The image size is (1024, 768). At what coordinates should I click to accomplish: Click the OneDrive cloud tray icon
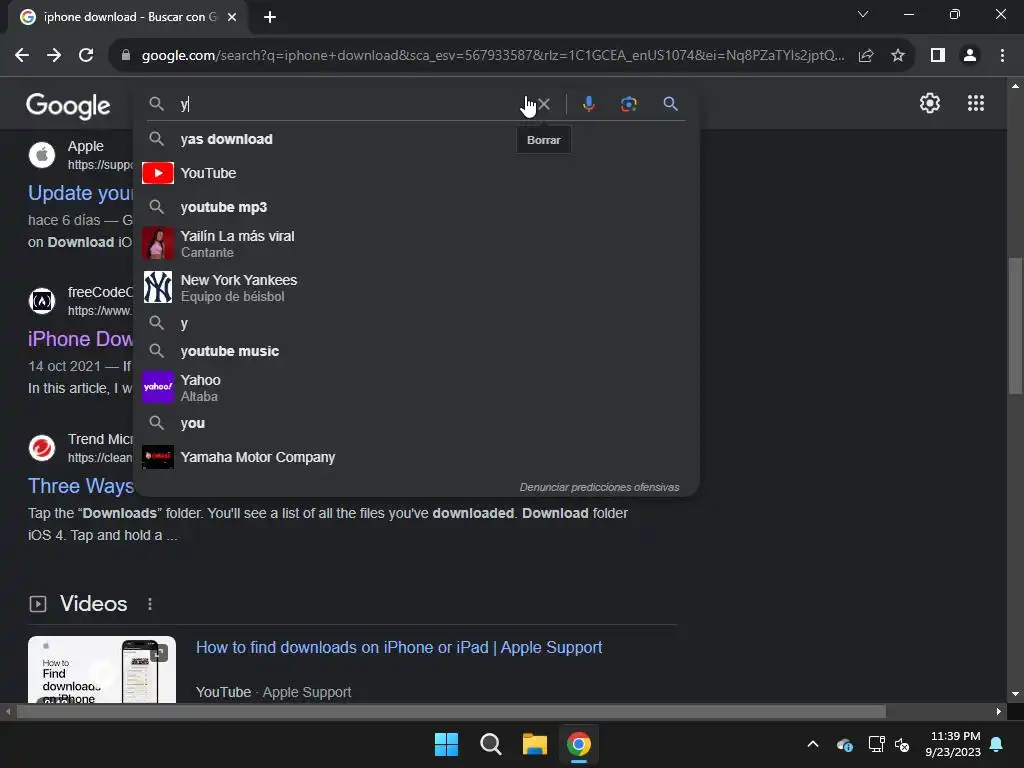(x=844, y=744)
